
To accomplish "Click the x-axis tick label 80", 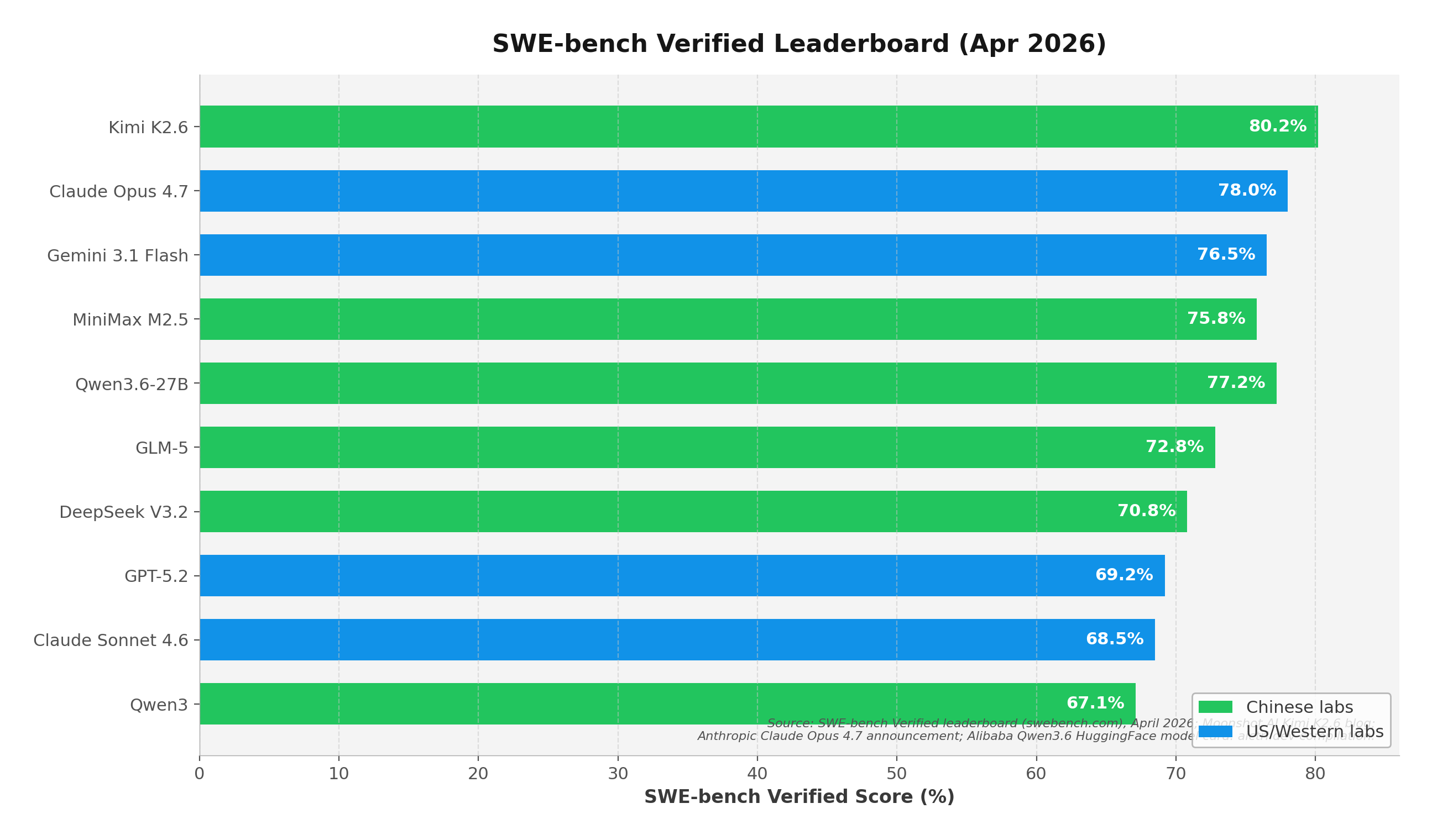I will [x=1315, y=775].
